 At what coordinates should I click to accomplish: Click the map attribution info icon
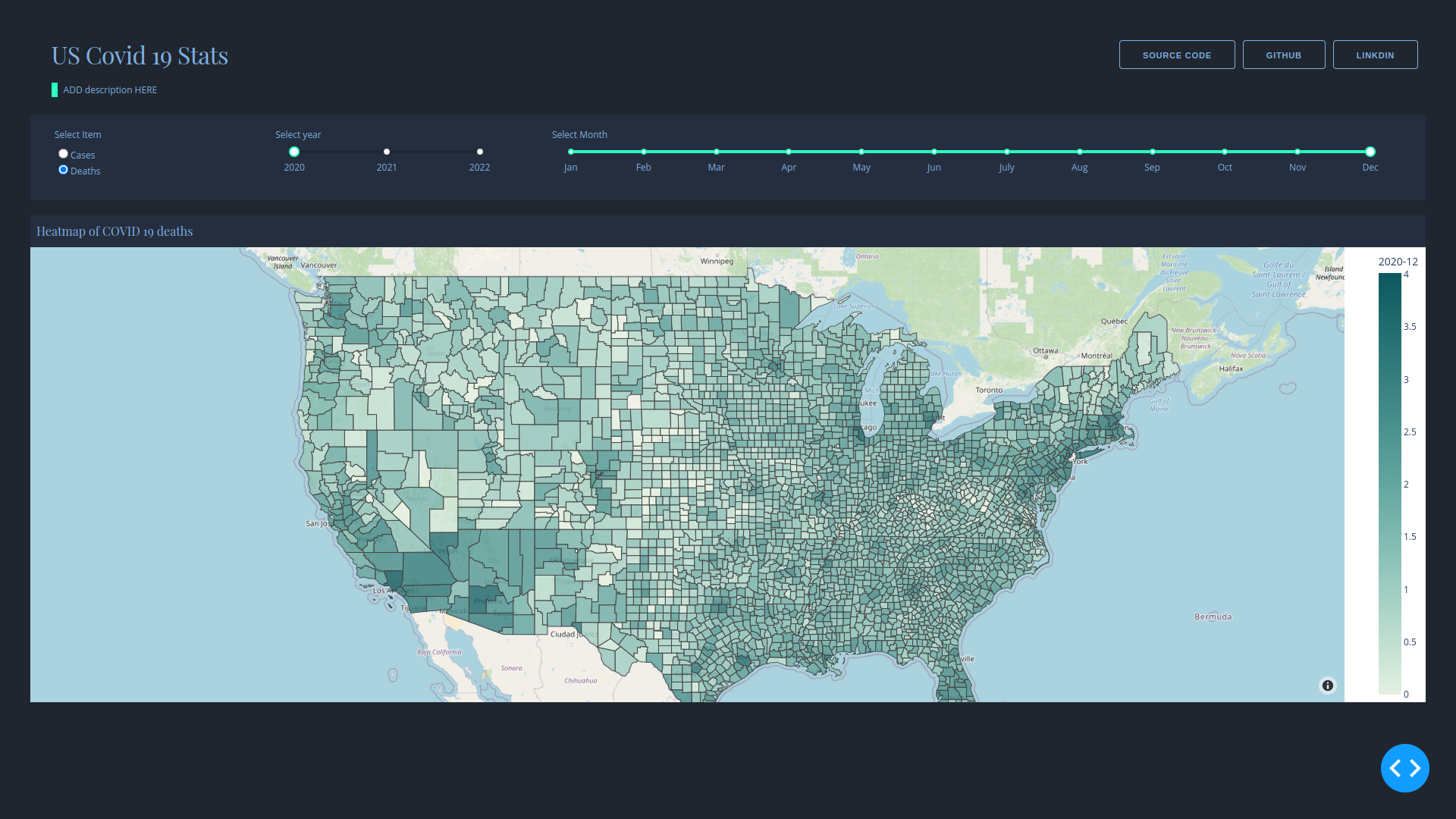pyautogui.click(x=1327, y=686)
